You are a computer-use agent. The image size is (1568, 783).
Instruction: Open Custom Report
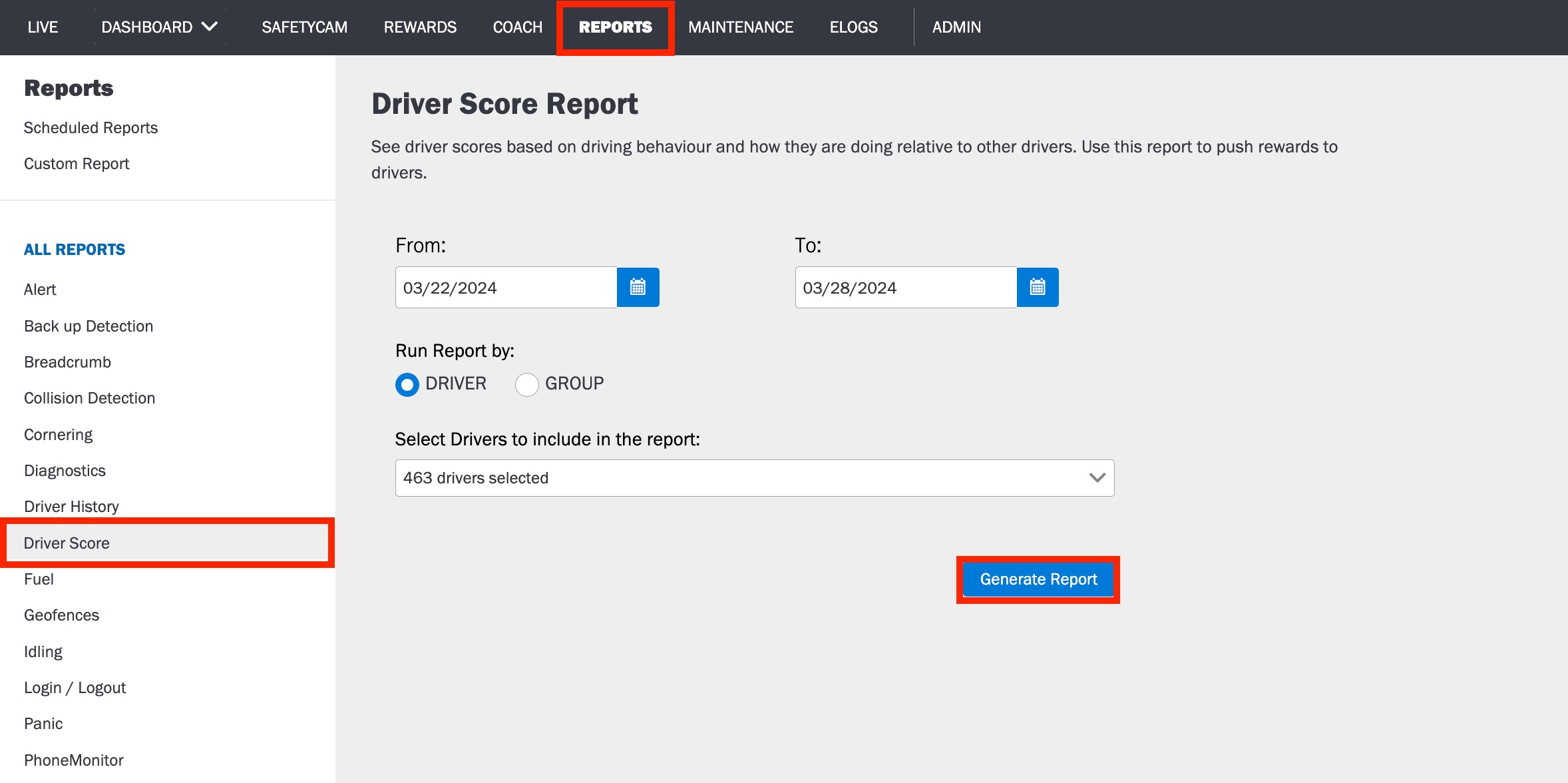[x=77, y=164]
